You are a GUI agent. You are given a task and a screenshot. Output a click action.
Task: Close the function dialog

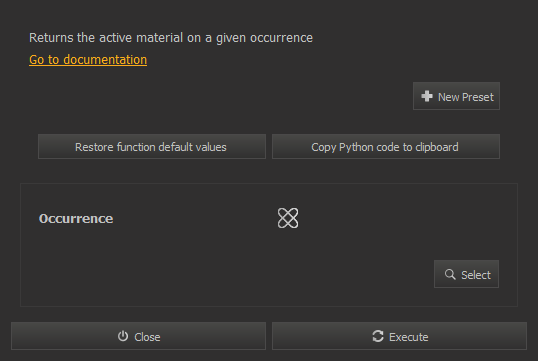pyautogui.click(x=138, y=336)
